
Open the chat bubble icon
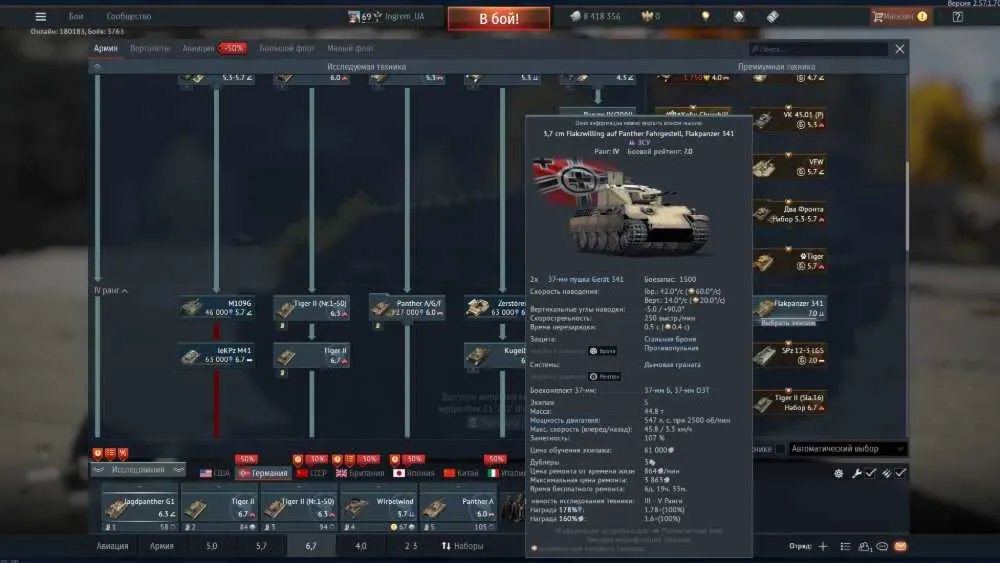(x=882, y=546)
